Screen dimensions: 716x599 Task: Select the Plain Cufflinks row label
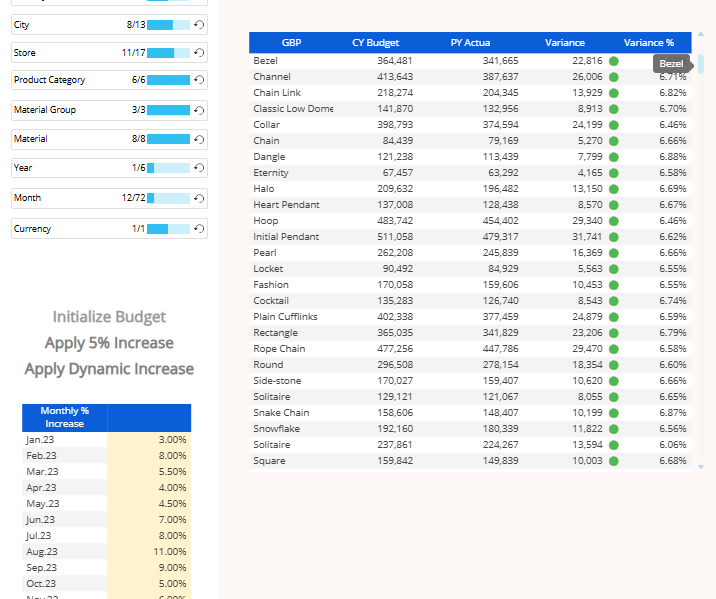285,317
